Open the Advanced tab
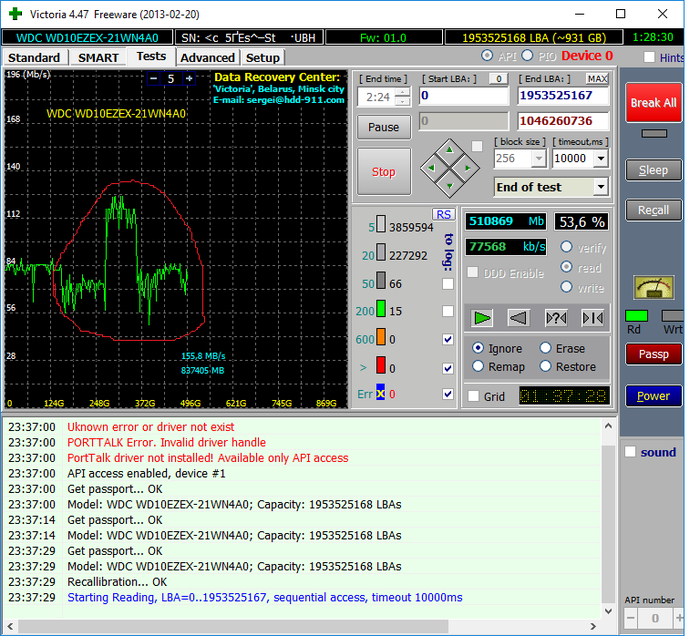Viewport: 700px width, 636px height. [x=207, y=58]
